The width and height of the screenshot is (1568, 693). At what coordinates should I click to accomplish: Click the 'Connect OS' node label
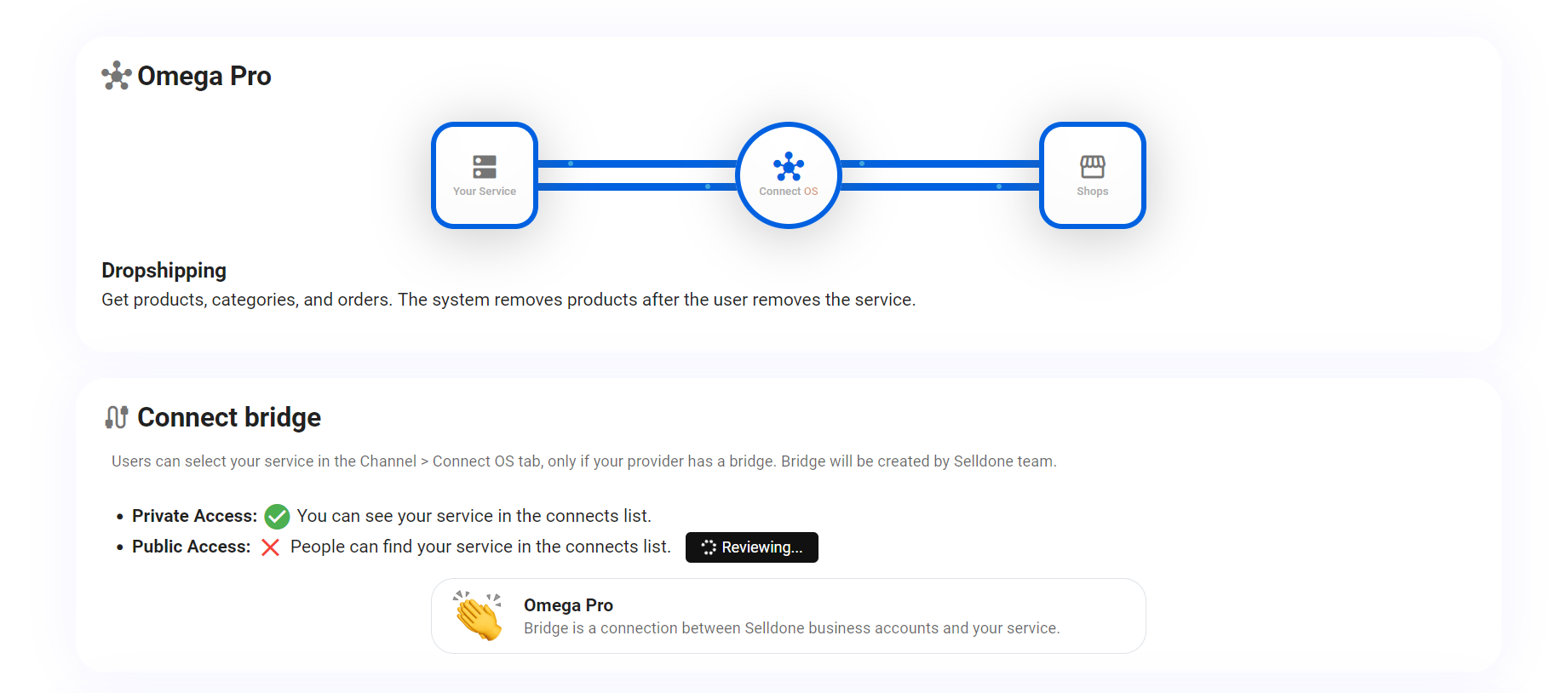(789, 192)
